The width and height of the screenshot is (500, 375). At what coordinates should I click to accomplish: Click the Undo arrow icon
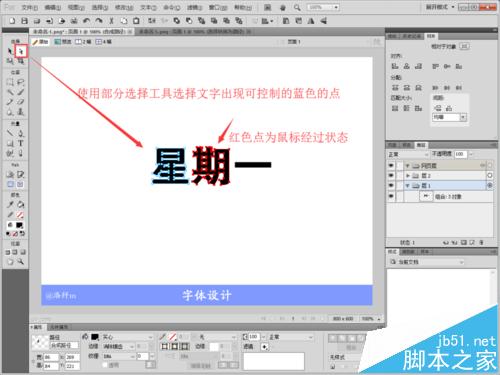click(86, 21)
